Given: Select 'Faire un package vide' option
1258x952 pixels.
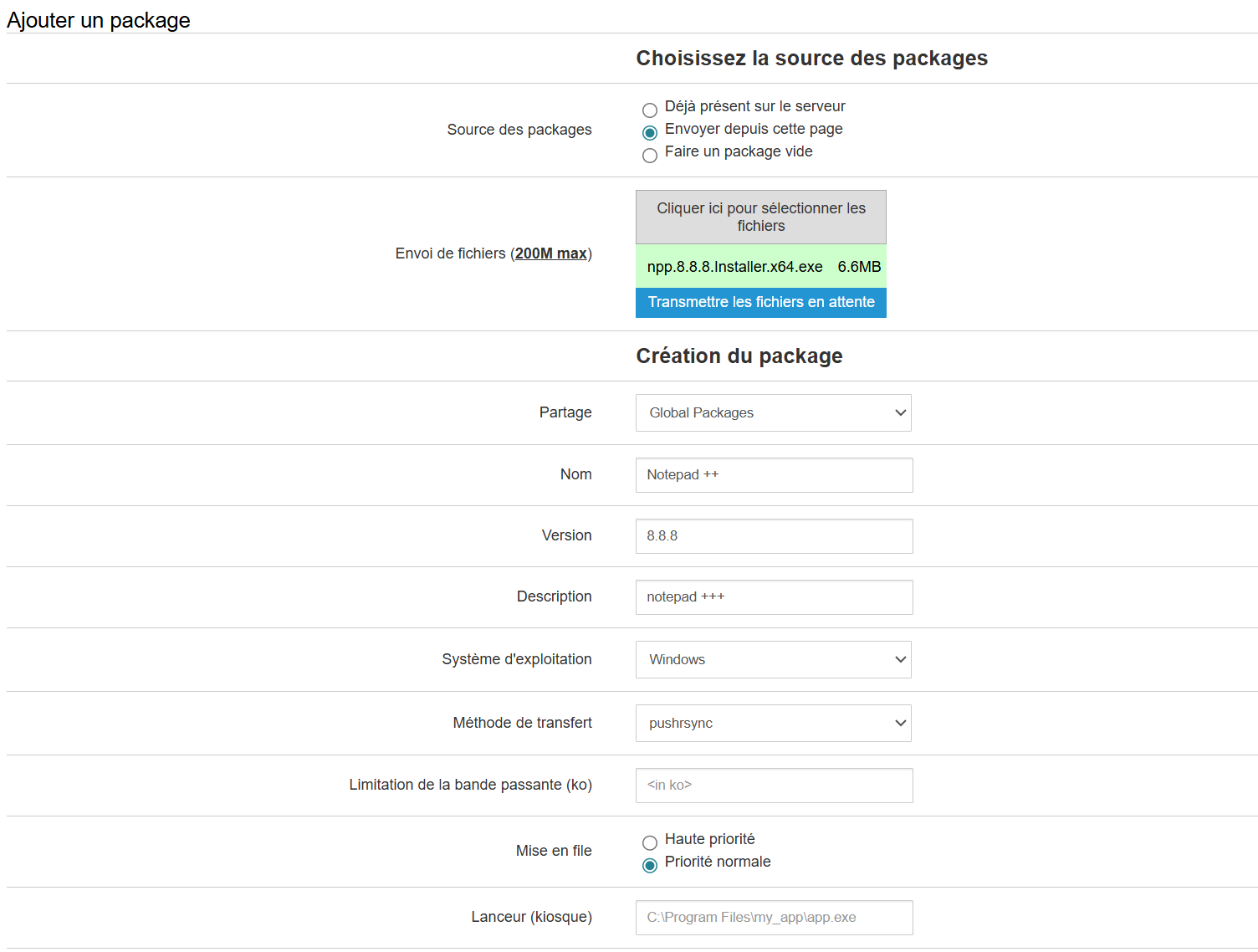Looking at the screenshot, I should click(650, 156).
